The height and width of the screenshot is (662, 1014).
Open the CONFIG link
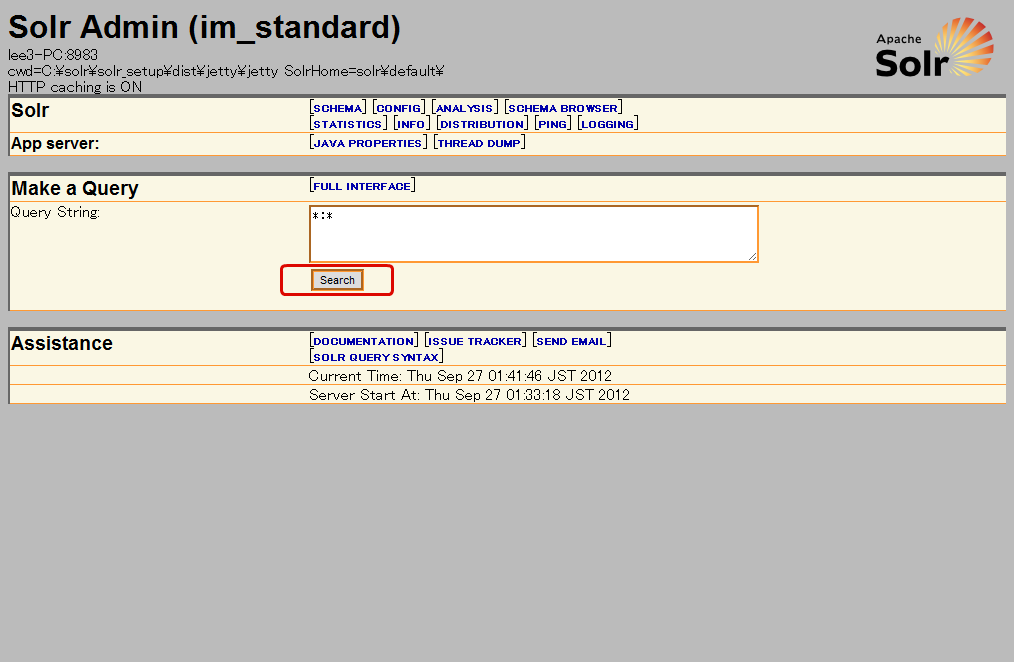point(398,108)
